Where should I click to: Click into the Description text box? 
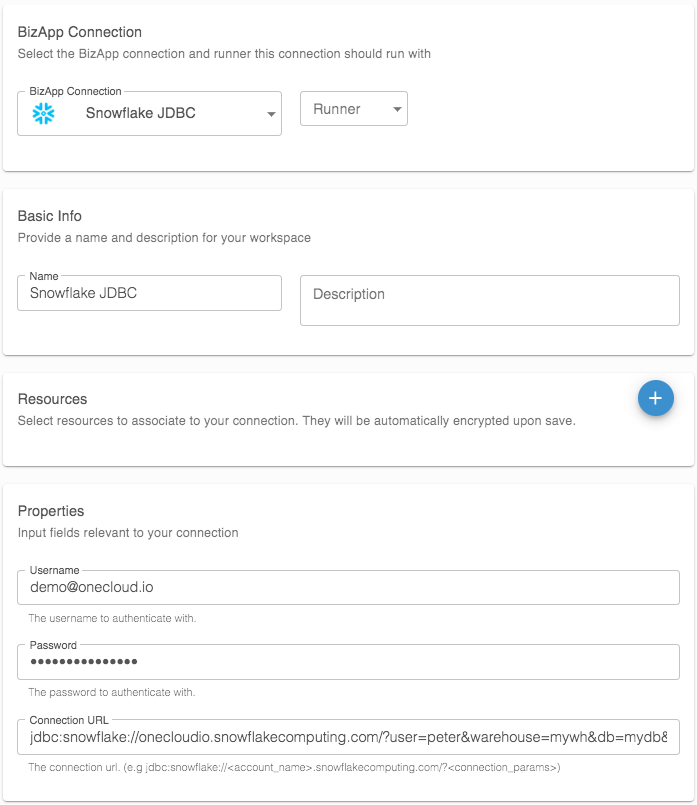[x=489, y=300]
